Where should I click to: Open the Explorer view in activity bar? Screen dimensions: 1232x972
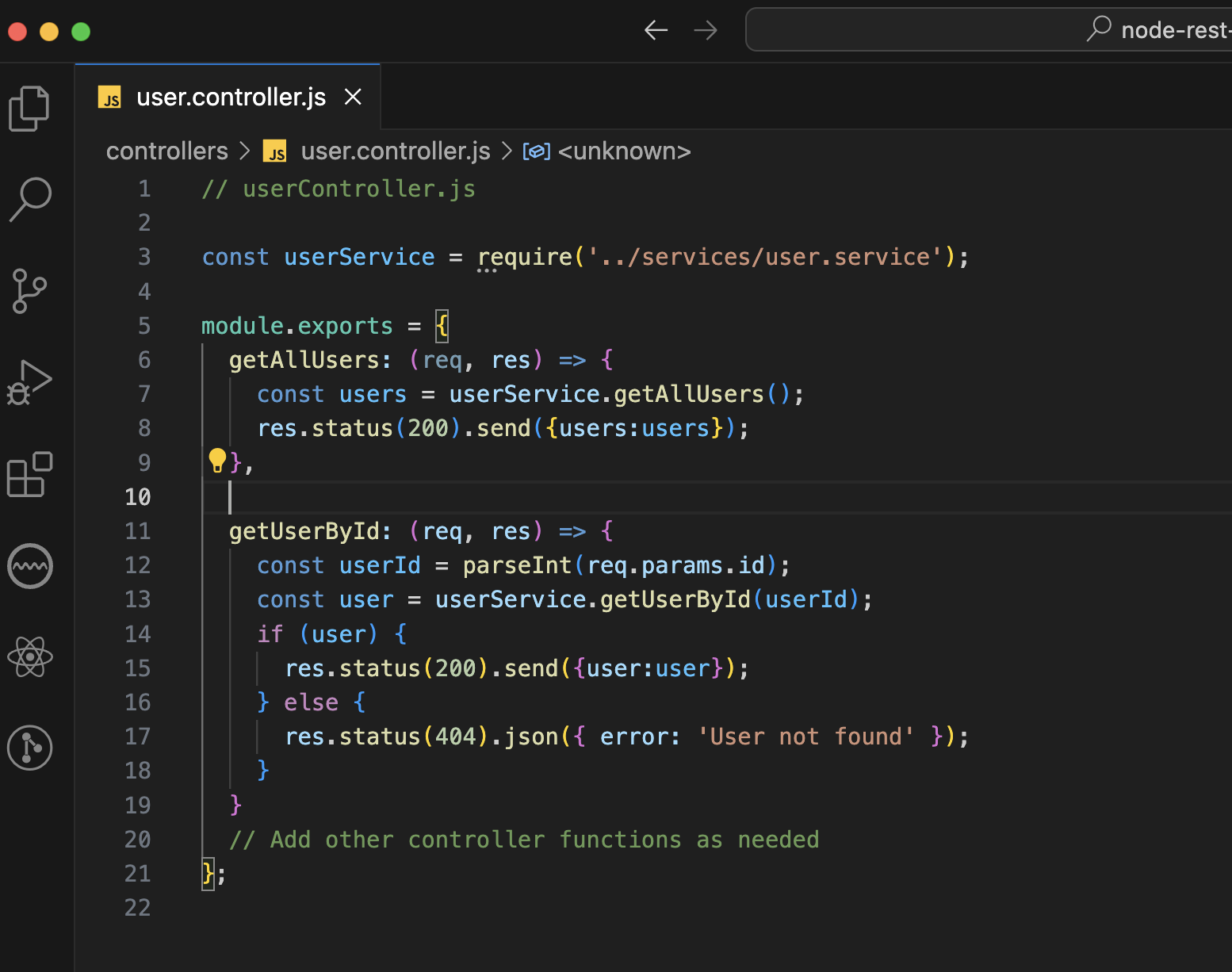pyautogui.click(x=29, y=109)
